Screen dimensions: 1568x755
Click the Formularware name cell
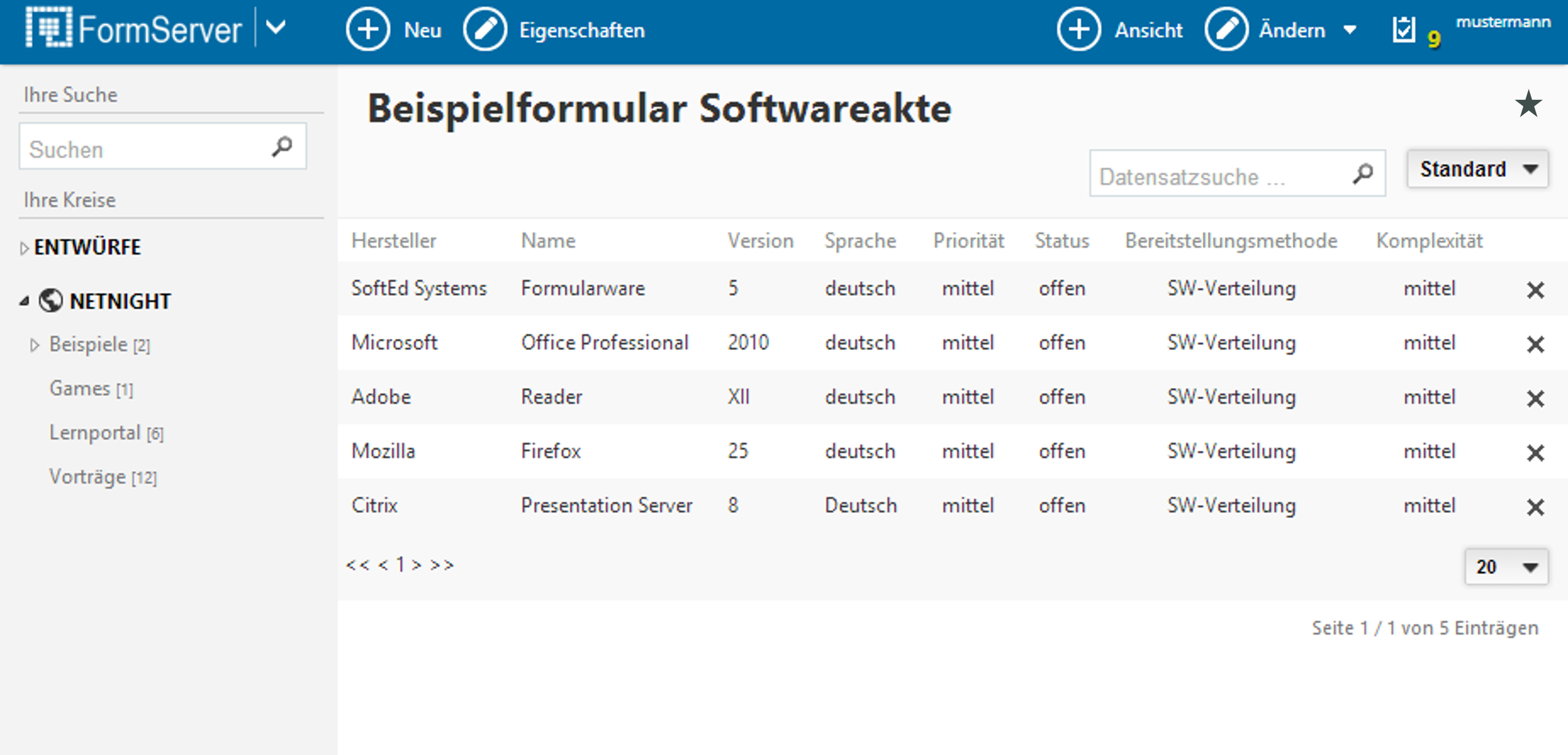(x=583, y=288)
